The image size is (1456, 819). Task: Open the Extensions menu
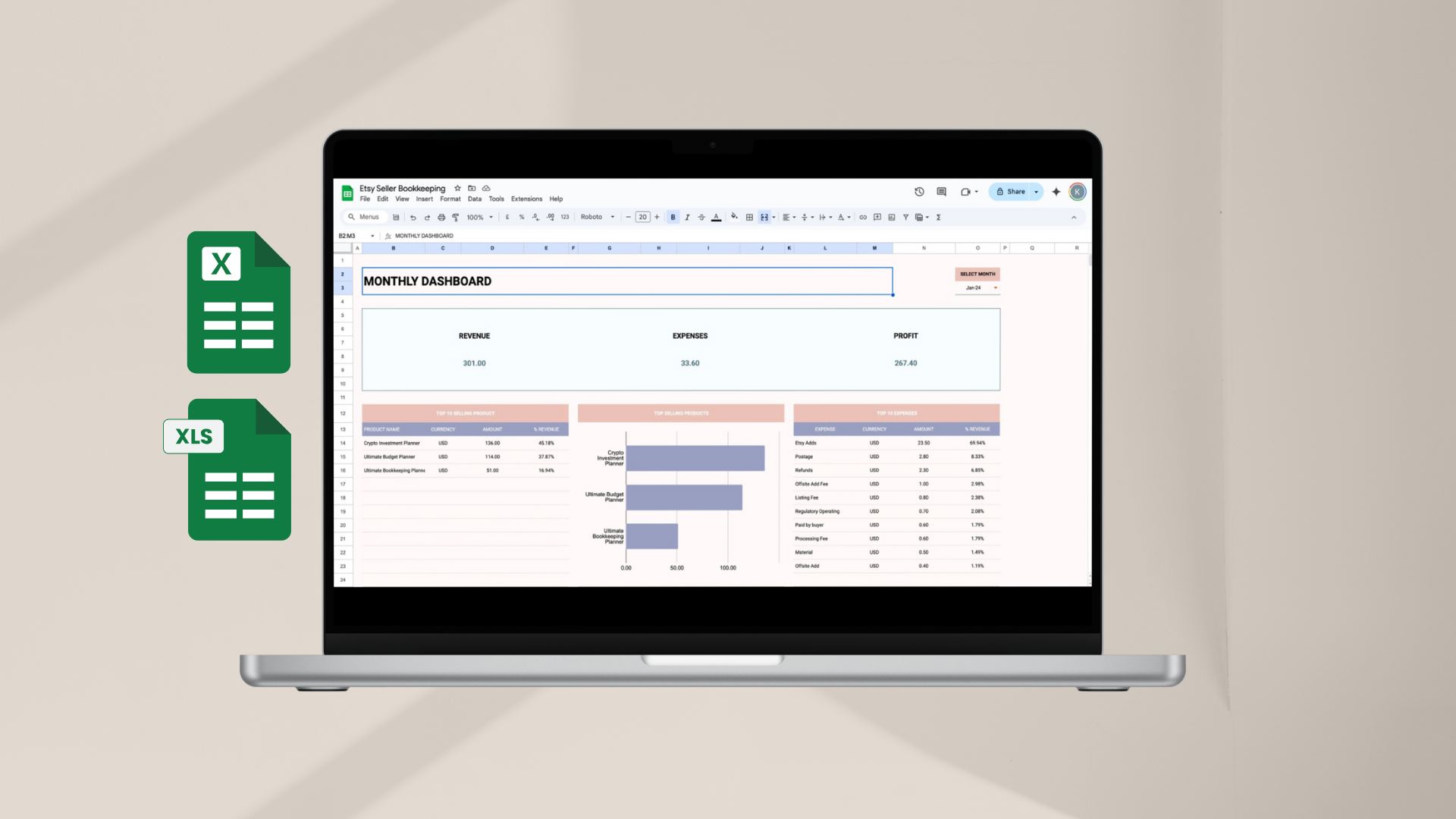pos(526,199)
